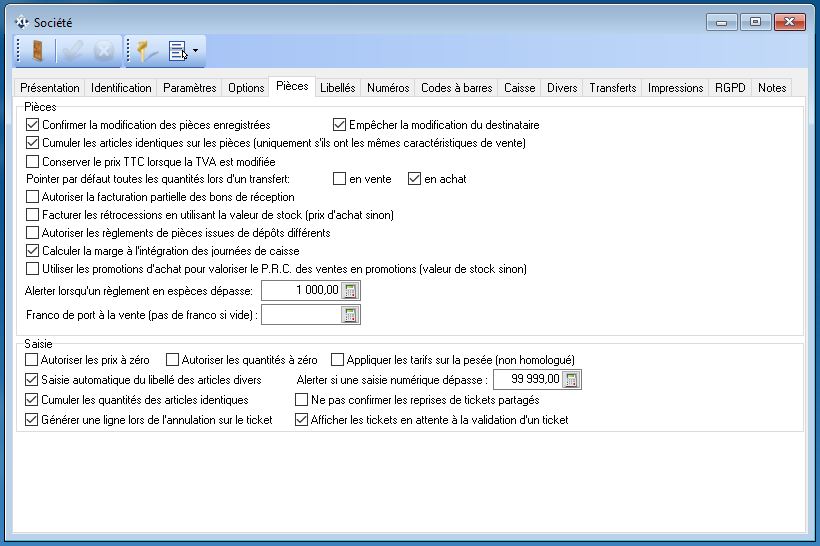Uncheck Empêcher la modification du destinataire
Screen dimensions: 820x546
coord(339,125)
